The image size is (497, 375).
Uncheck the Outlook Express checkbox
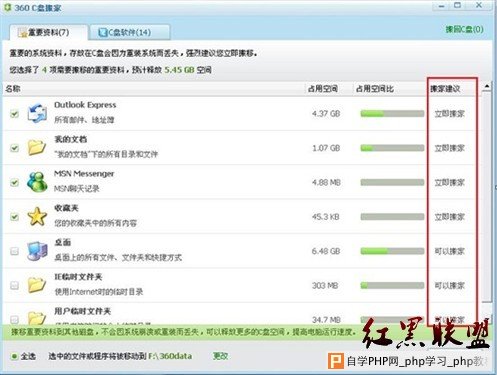[14, 114]
